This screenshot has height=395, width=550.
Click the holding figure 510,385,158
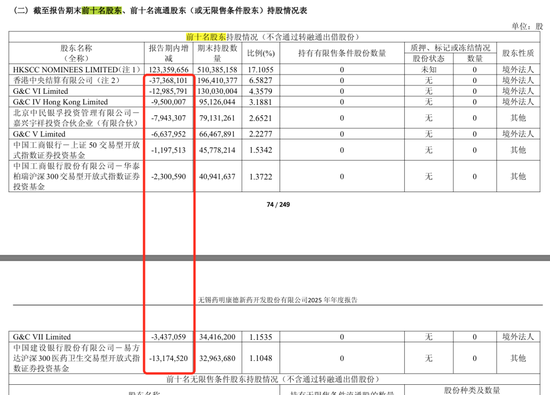tap(217, 69)
